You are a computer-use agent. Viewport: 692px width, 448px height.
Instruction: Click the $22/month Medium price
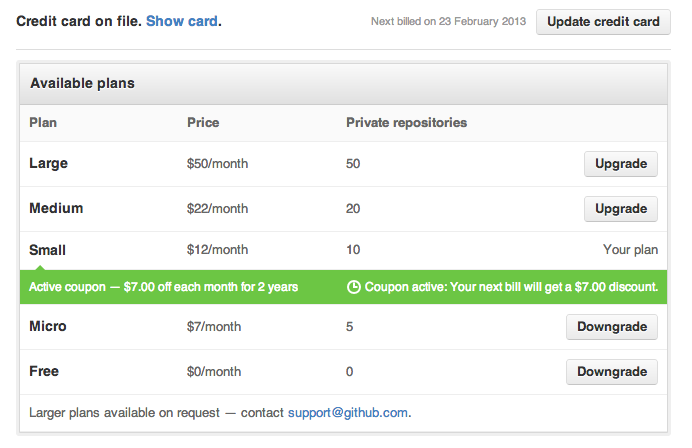point(217,209)
